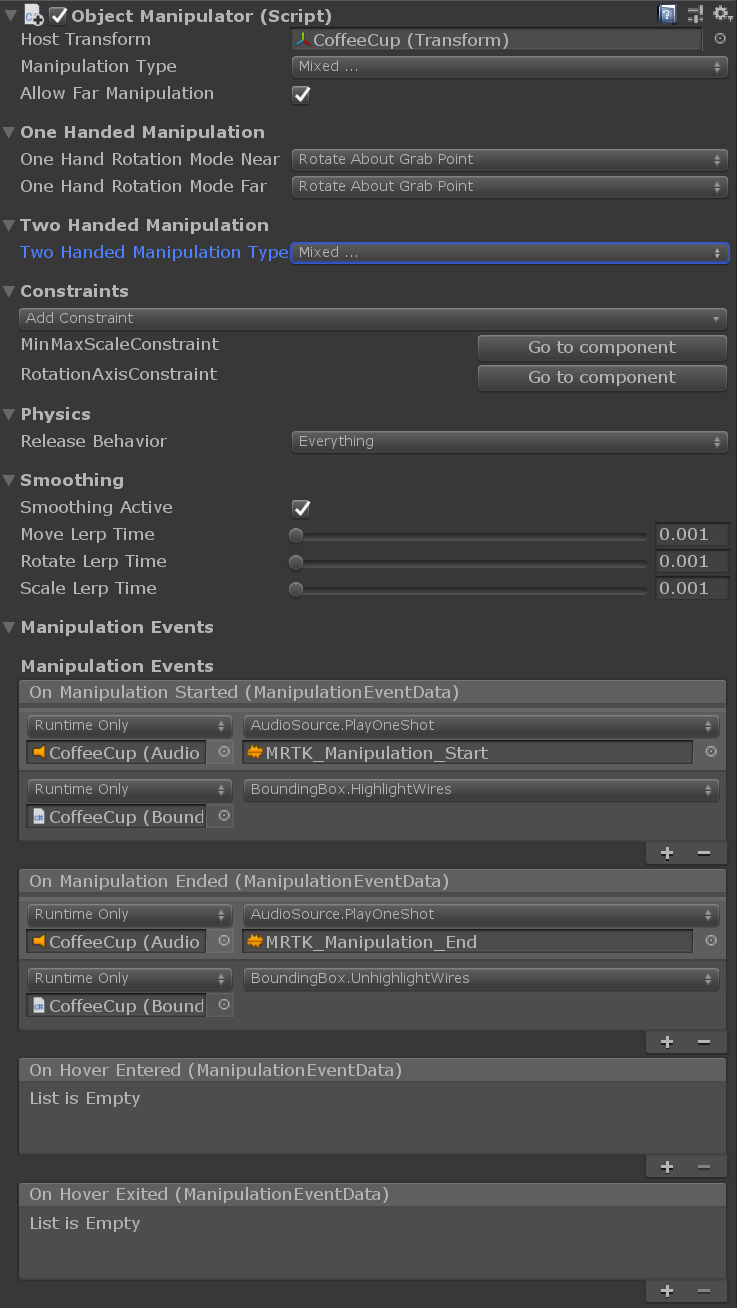This screenshot has width=737, height=1308.
Task: Go to component for MinMaxScaleConstraint
Action: [x=602, y=348]
